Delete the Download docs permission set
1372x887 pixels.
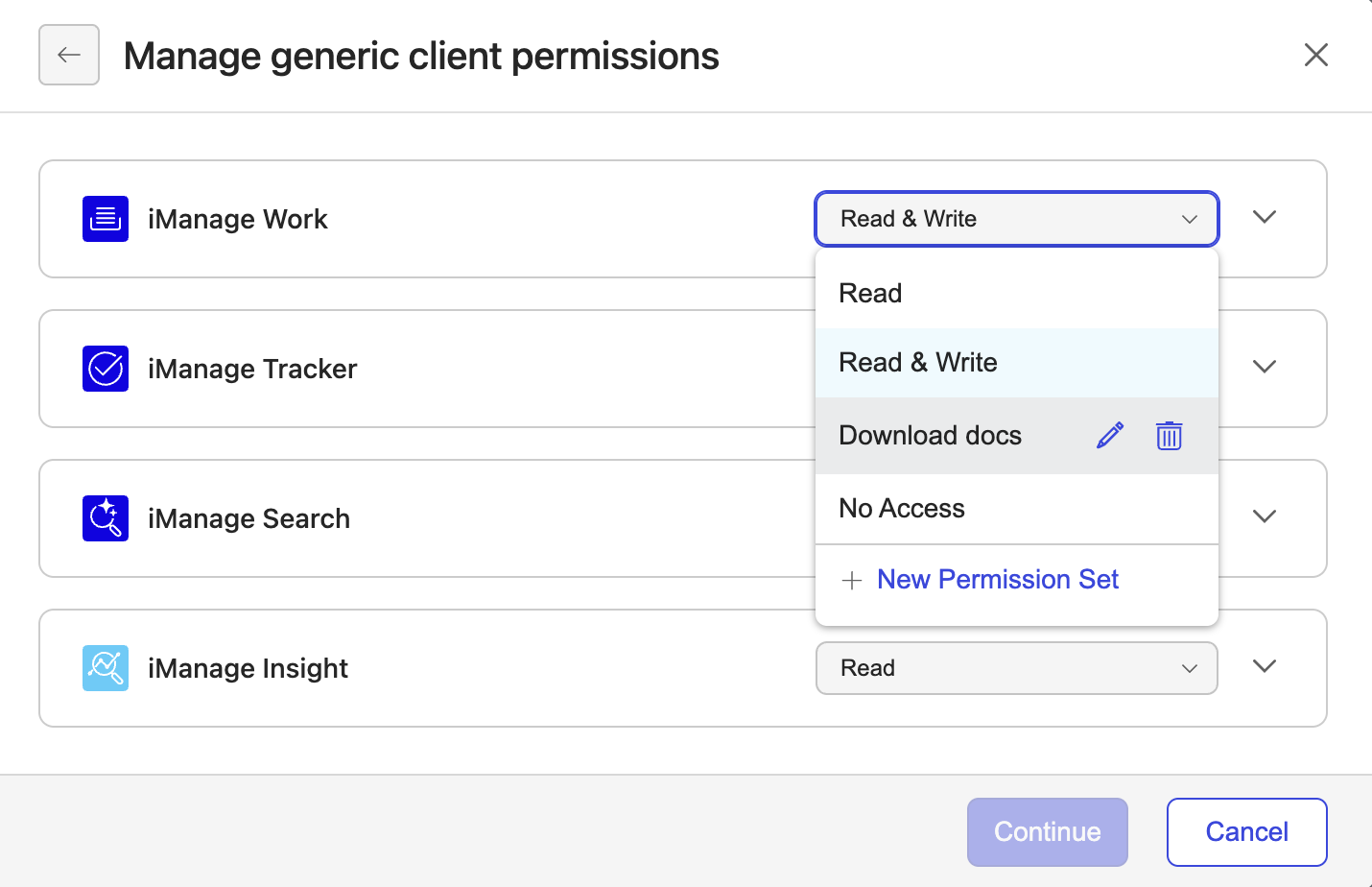point(1169,436)
